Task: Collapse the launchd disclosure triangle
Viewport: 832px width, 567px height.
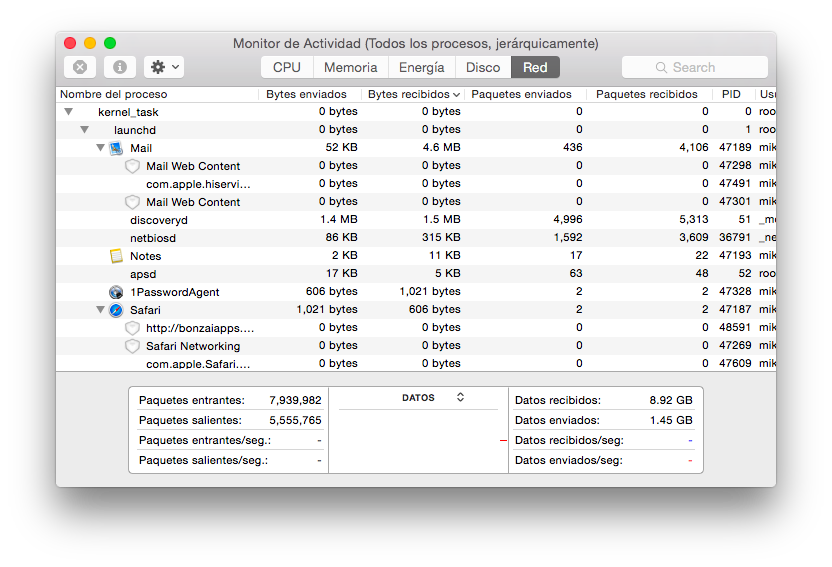Action: pyautogui.click(x=84, y=130)
